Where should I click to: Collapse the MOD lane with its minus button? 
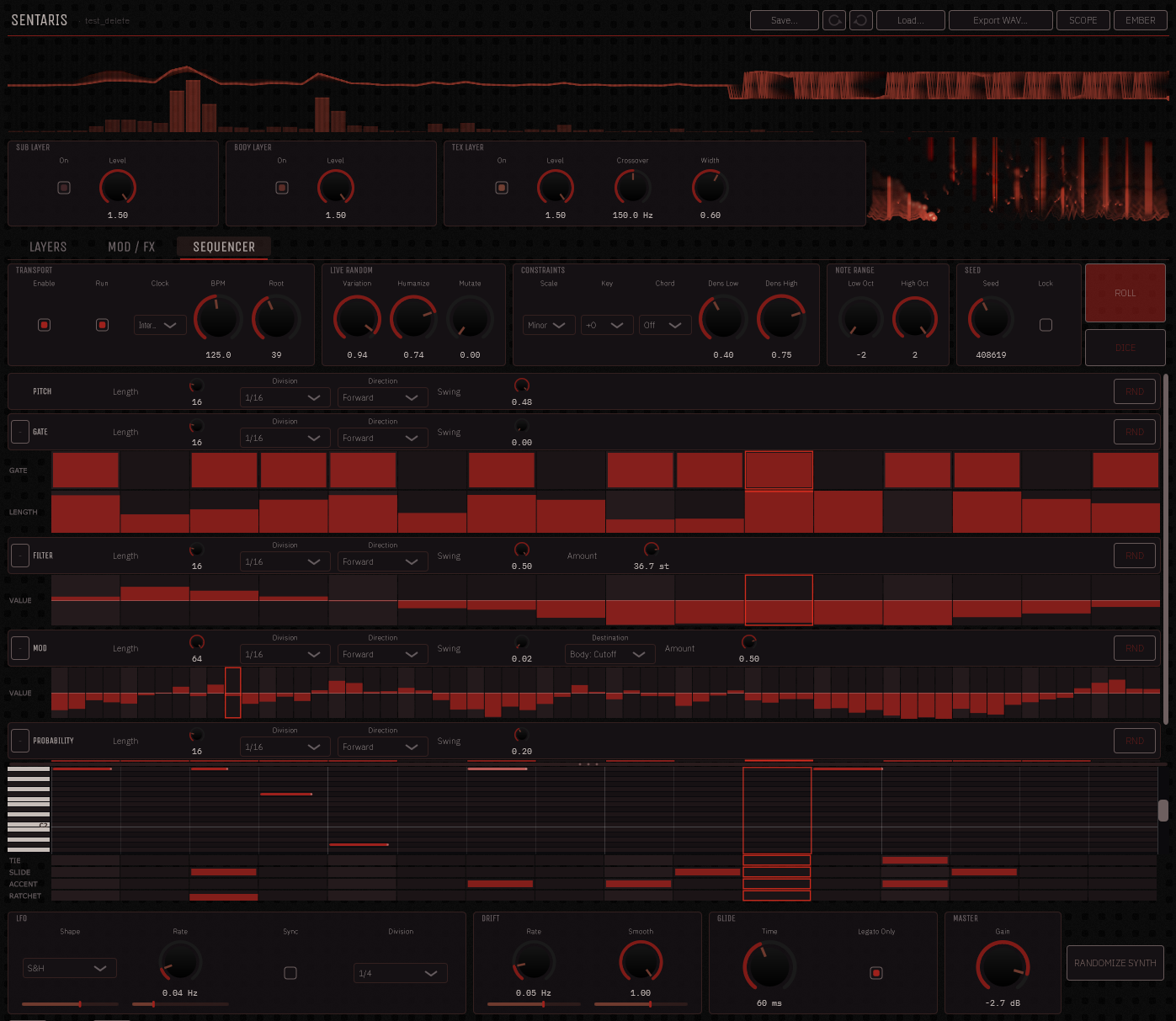pyautogui.click(x=20, y=648)
